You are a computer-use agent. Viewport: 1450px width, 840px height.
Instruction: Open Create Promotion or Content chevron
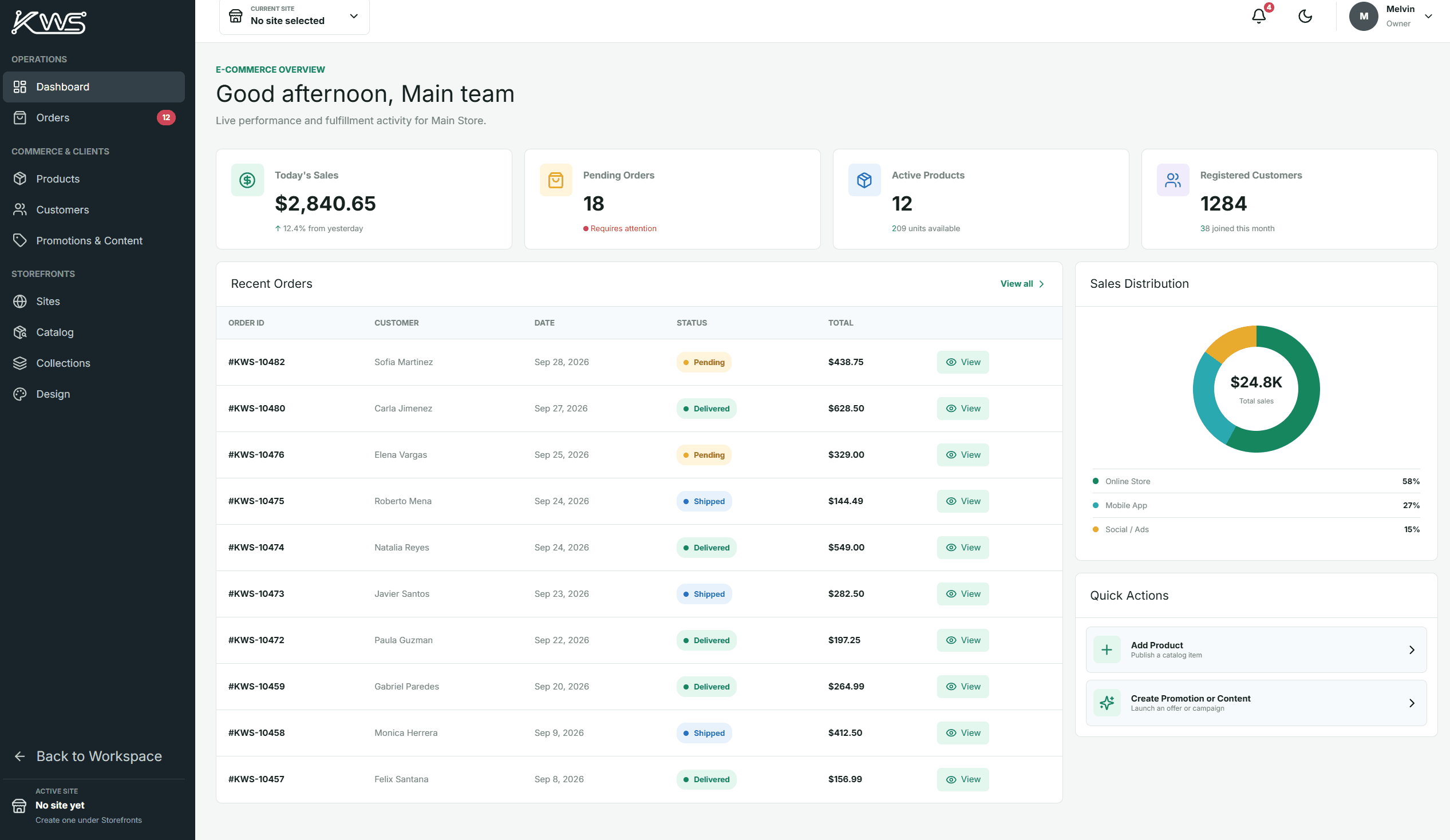(x=1412, y=703)
